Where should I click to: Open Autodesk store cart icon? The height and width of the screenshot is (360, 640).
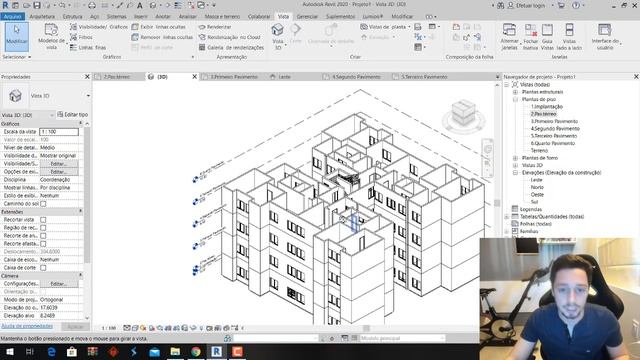(x=561, y=5)
